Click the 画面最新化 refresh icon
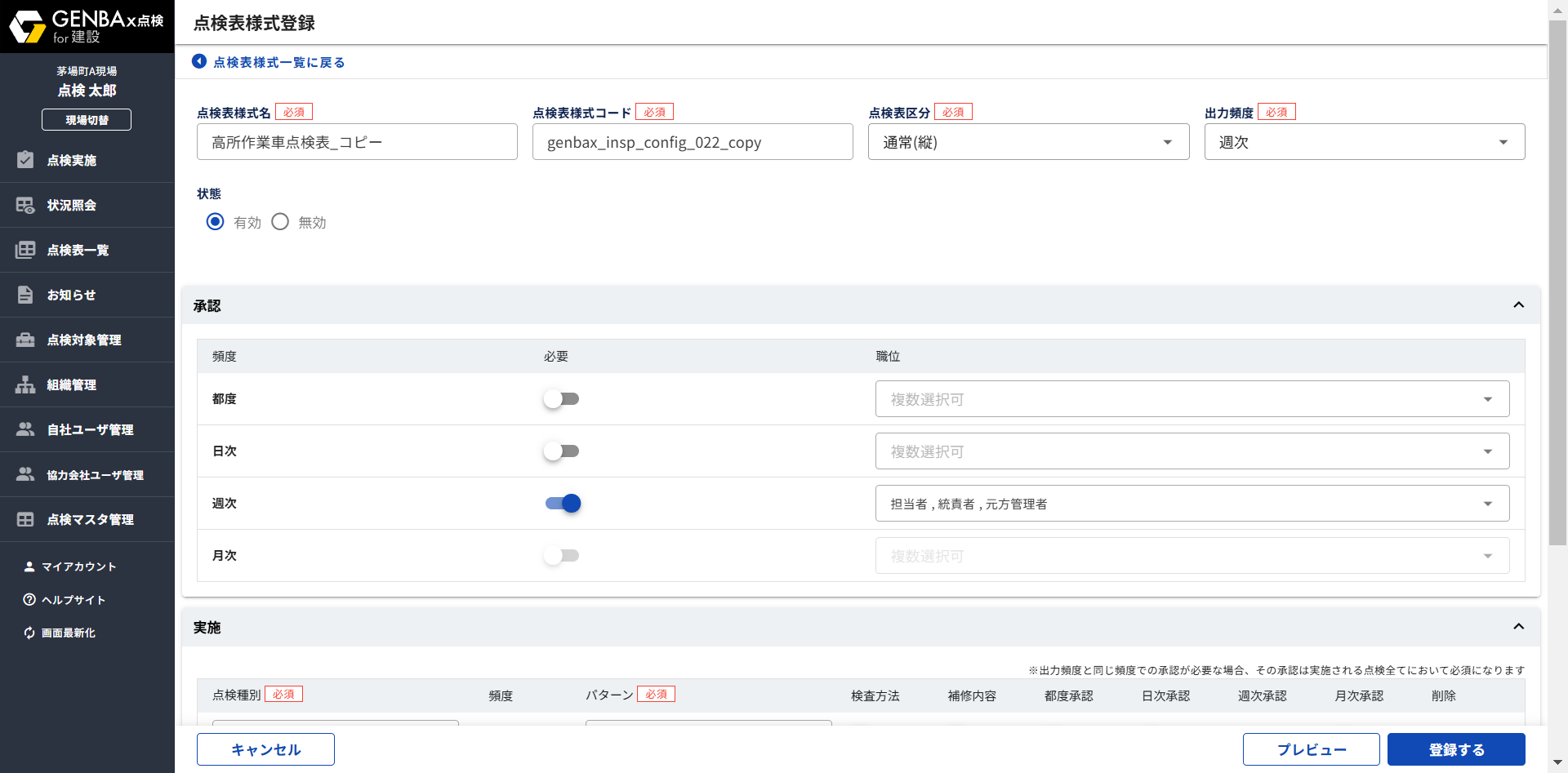 coord(29,633)
